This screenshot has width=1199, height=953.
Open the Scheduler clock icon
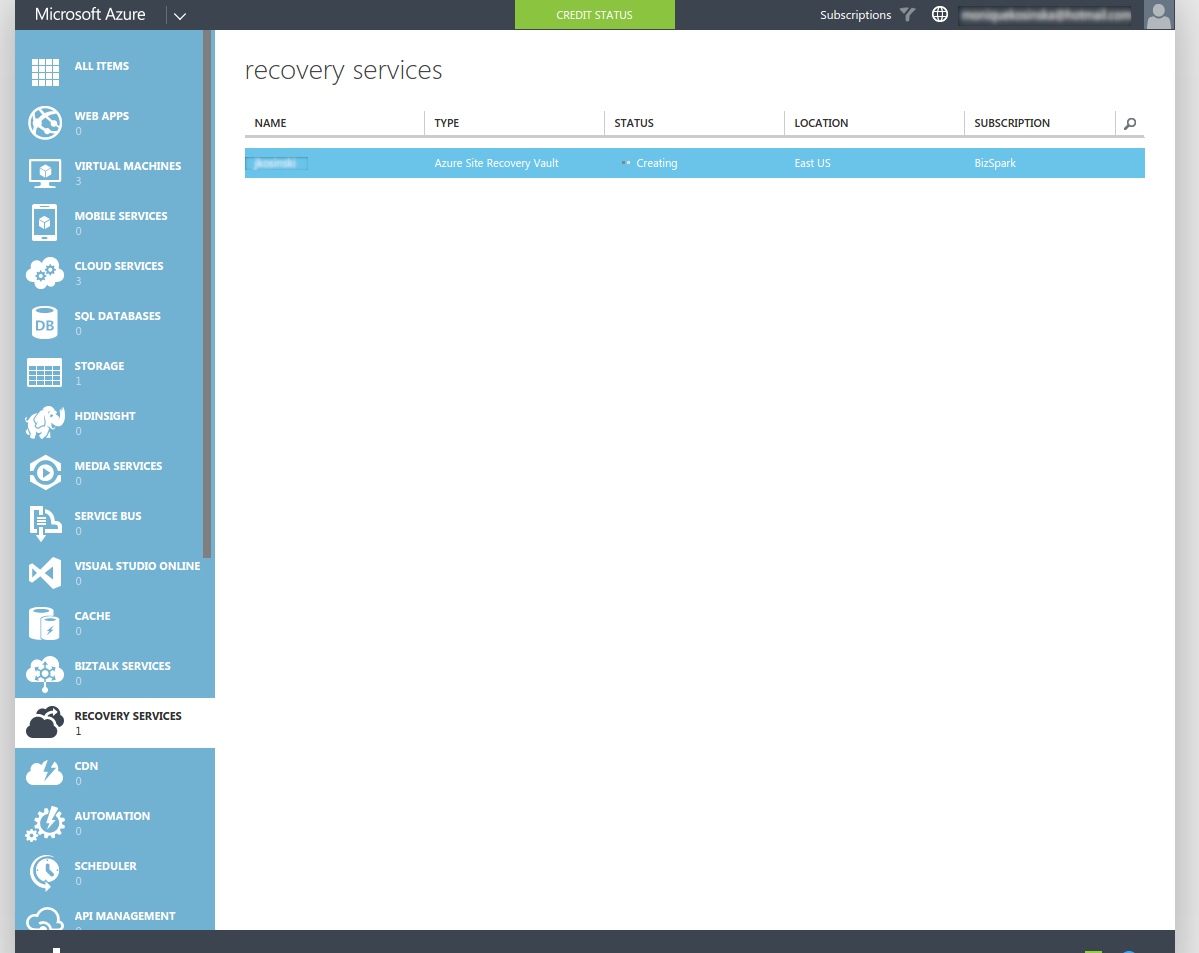click(x=45, y=873)
